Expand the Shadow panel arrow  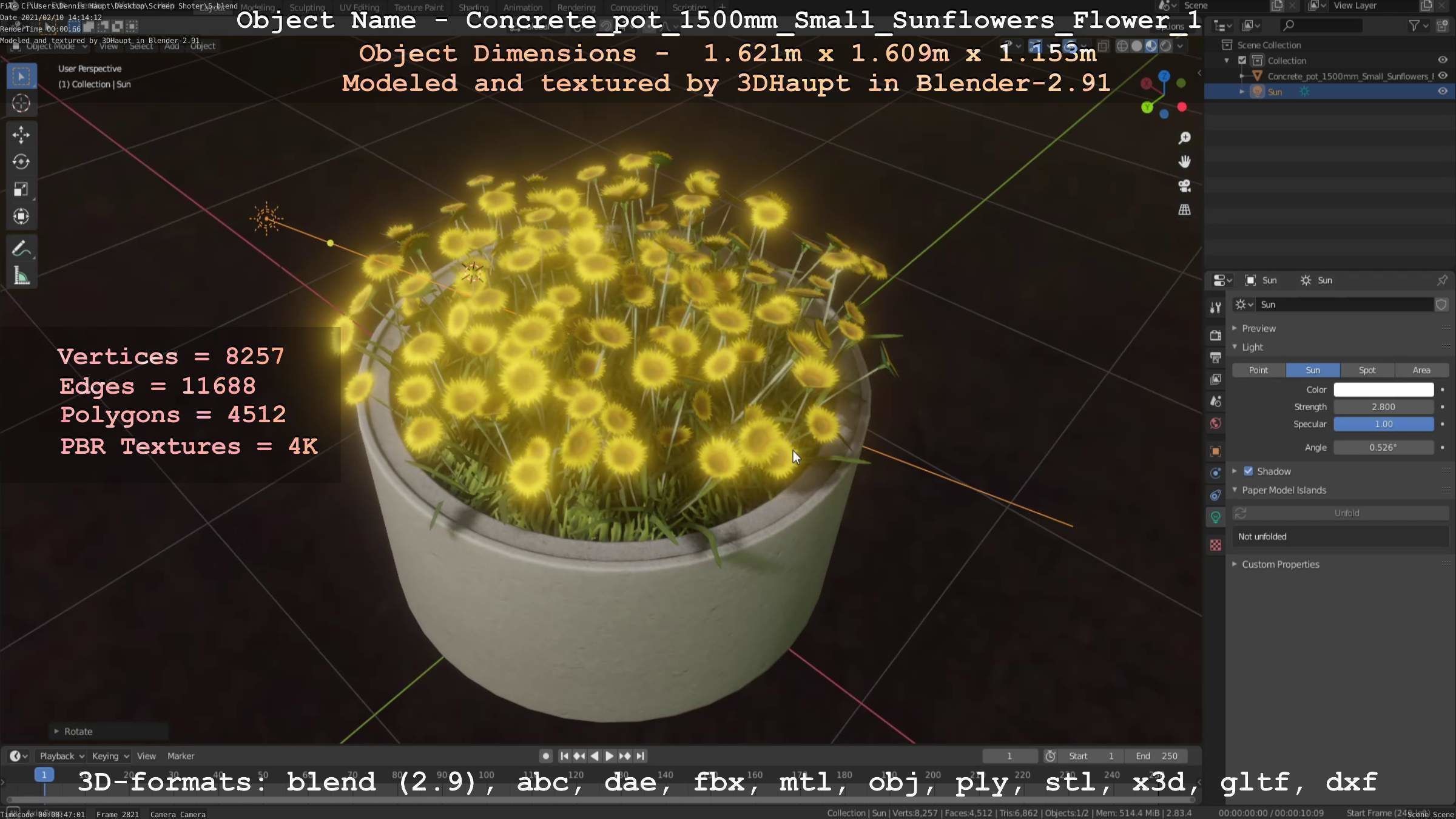click(x=1235, y=471)
